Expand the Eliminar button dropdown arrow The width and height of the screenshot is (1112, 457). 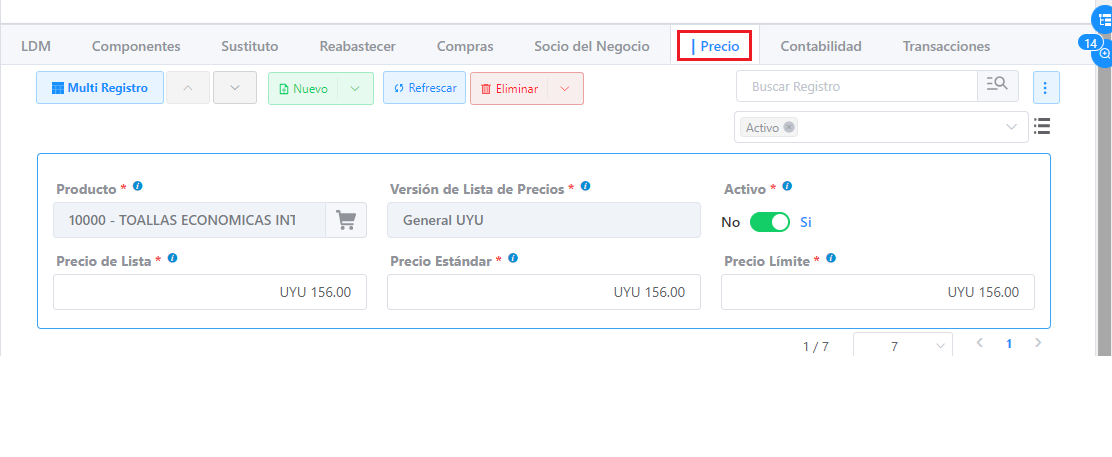(565, 88)
